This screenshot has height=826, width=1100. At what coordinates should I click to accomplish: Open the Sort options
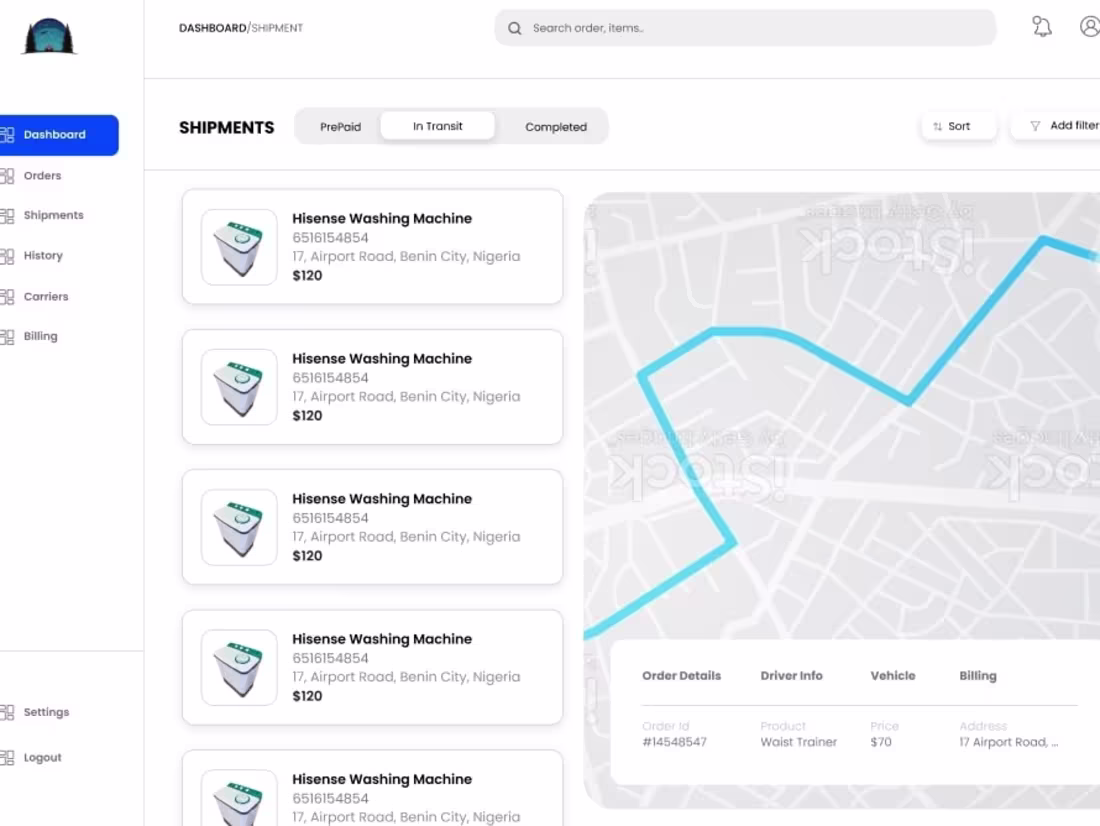pos(958,125)
